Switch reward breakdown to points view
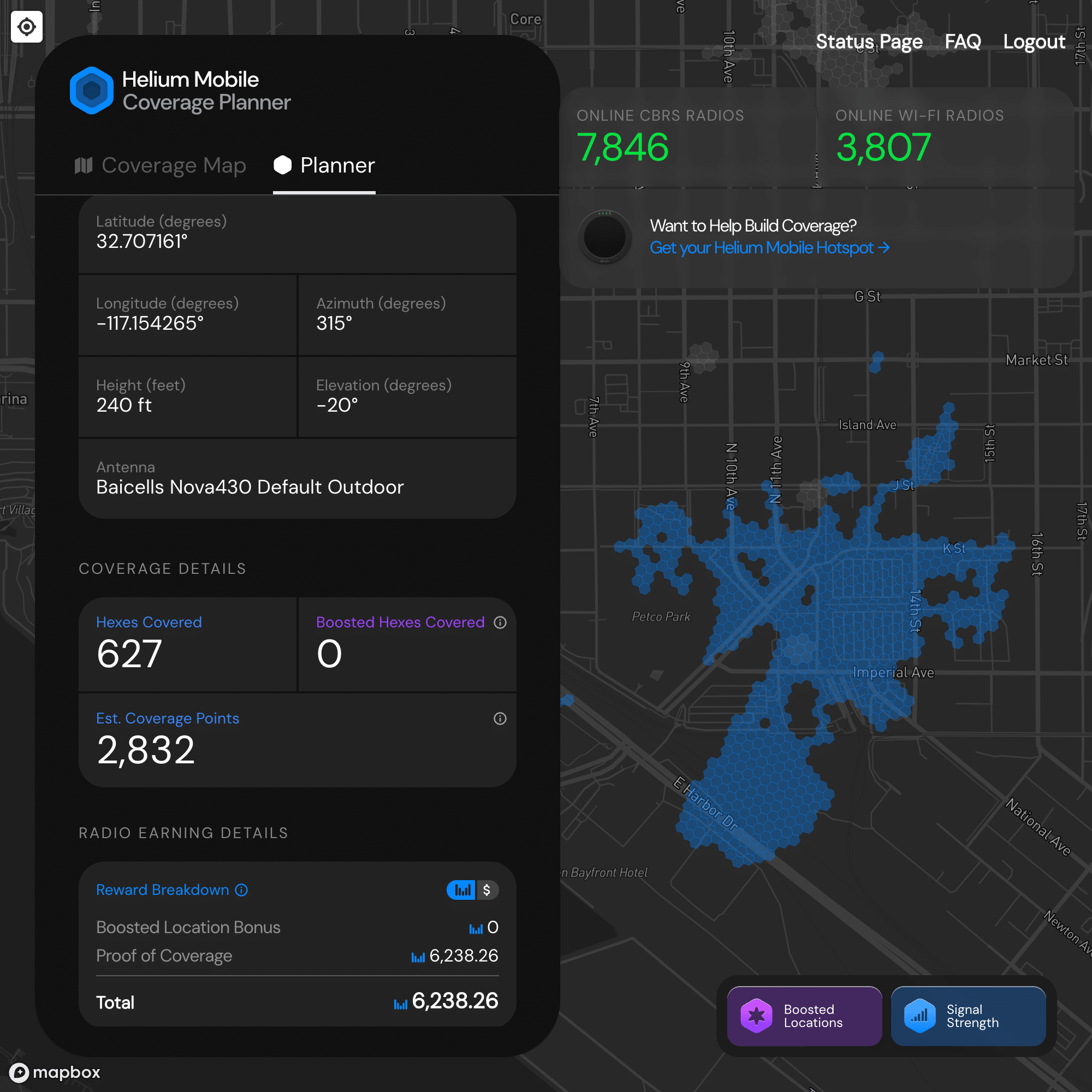This screenshot has height=1092, width=1092. (x=462, y=890)
